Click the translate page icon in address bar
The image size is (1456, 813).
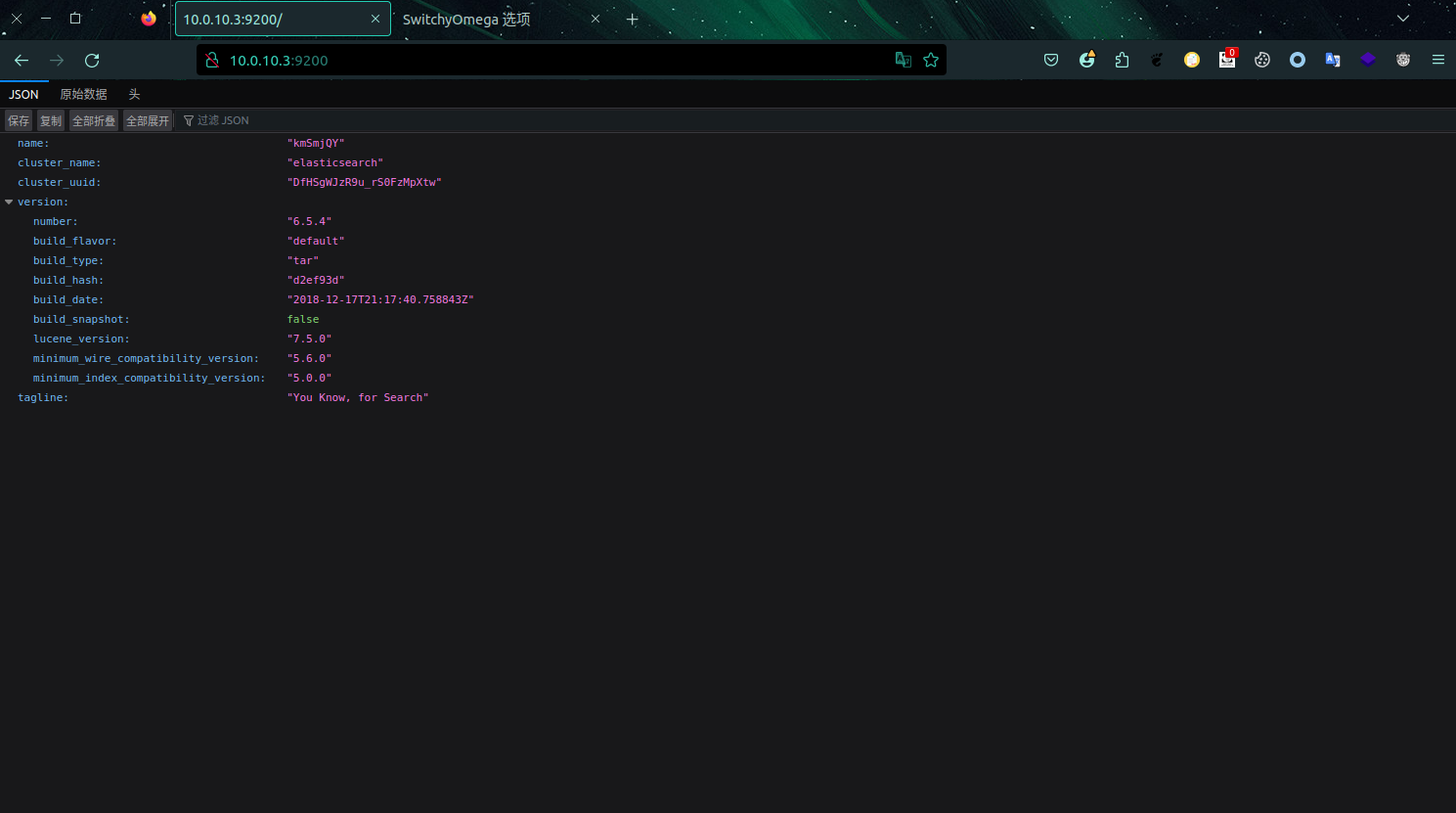(x=904, y=60)
